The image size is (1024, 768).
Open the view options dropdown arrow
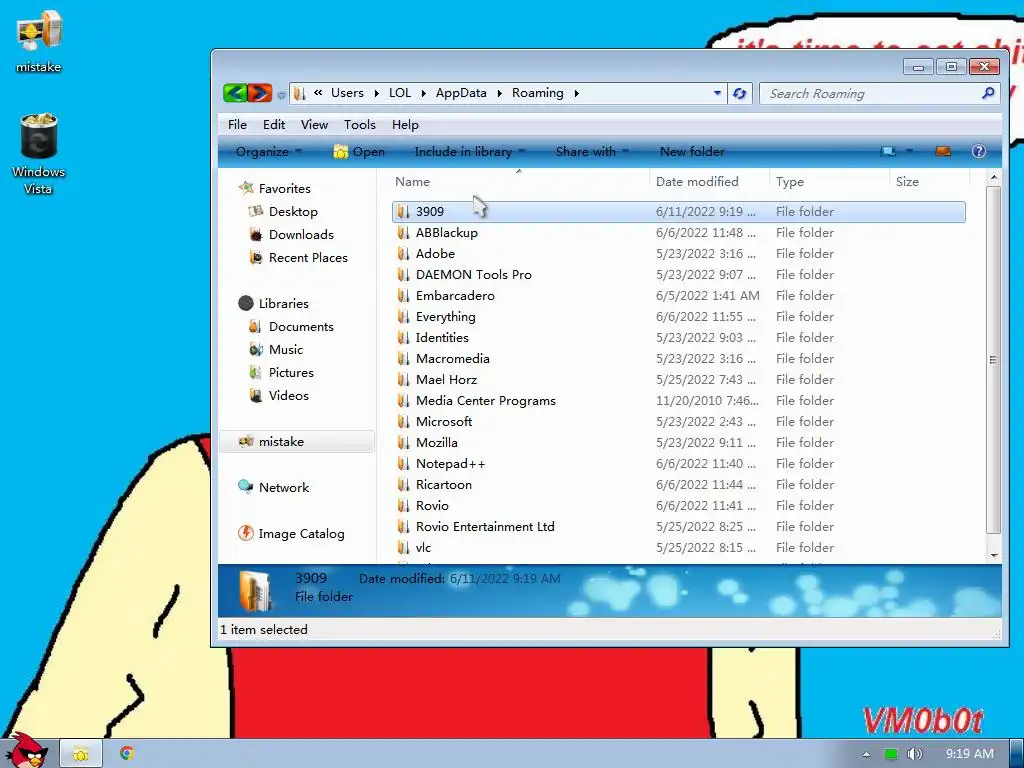pos(909,152)
